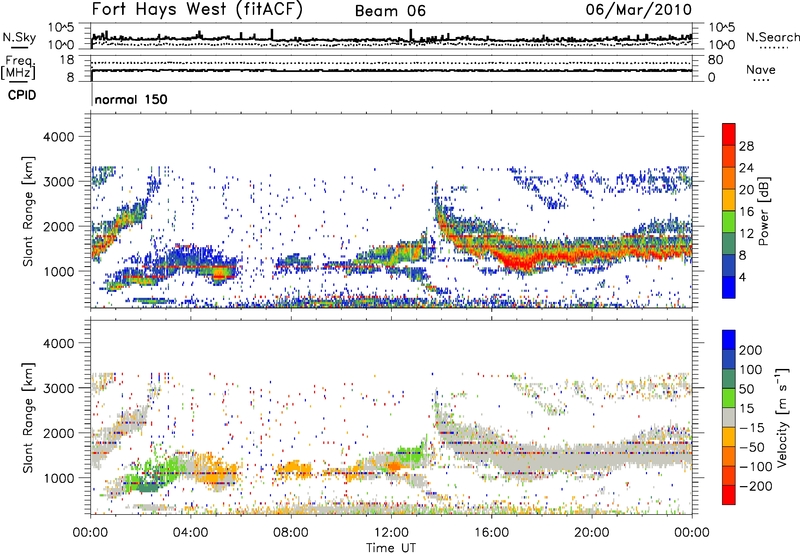Click the "200" tick on the Velocity colorbar

pyautogui.click(x=751, y=350)
